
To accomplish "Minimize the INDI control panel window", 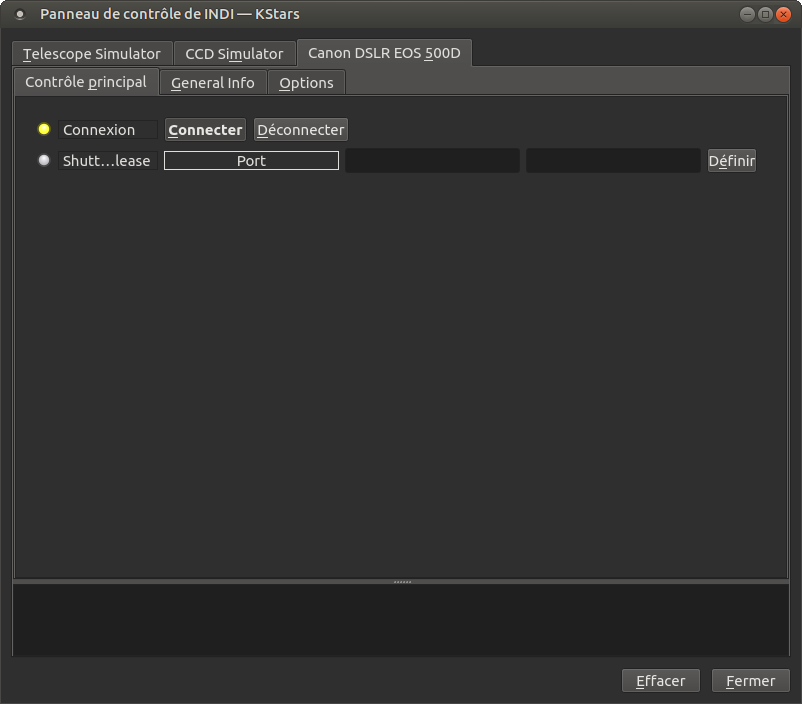I will 747,14.
